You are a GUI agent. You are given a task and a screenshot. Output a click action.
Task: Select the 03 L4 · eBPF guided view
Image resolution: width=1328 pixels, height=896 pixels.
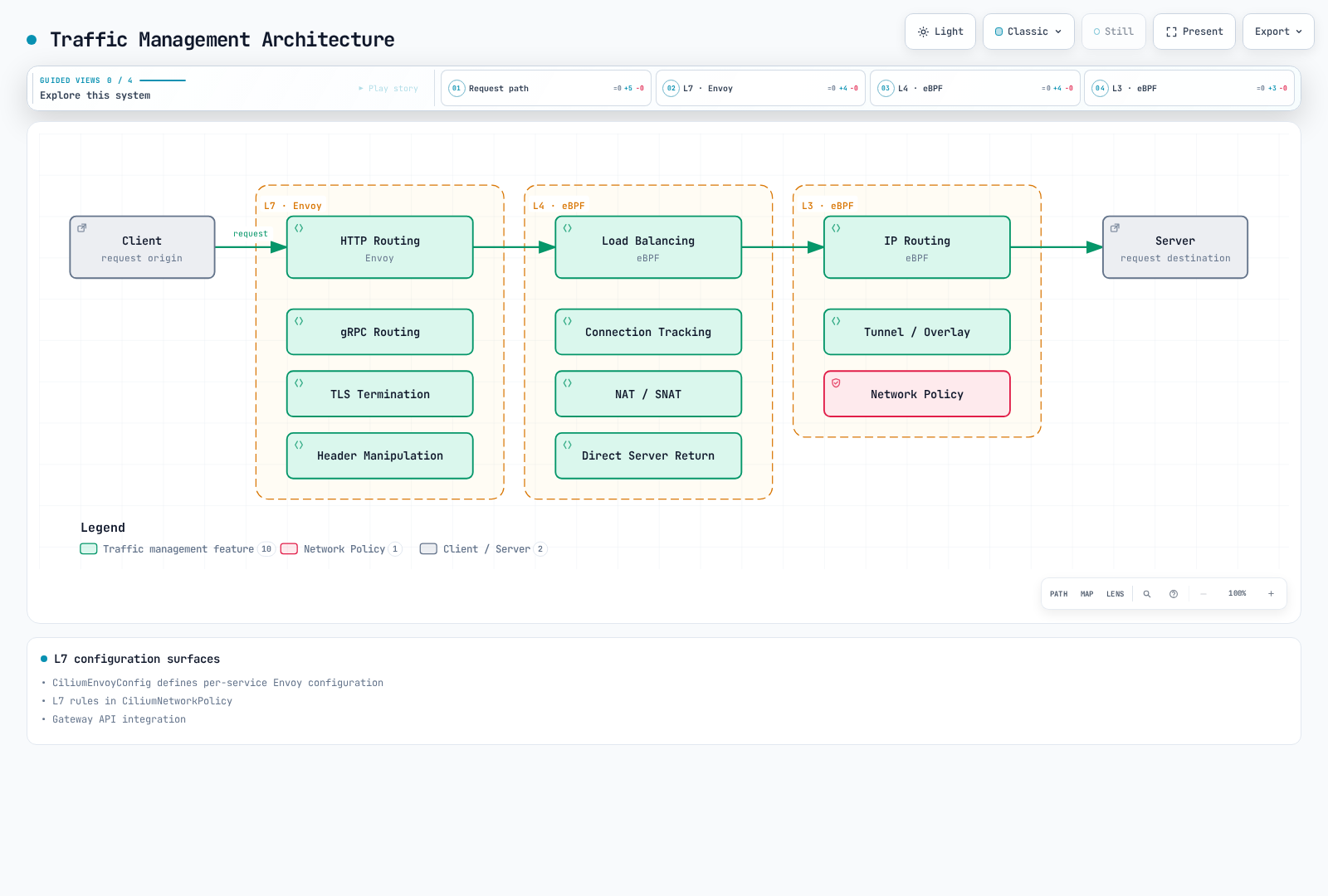tap(974, 88)
